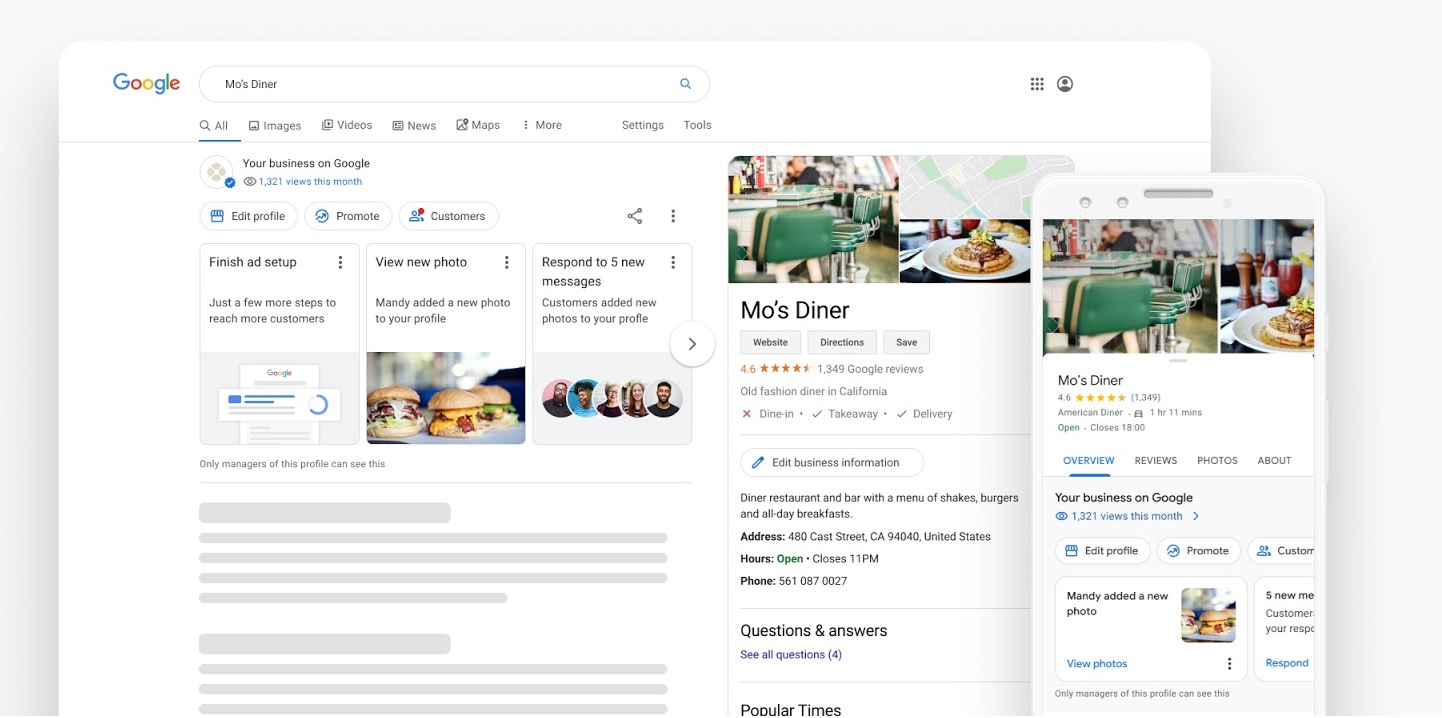Select the REVIEWS tab on the mobile profile

(1155, 460)
